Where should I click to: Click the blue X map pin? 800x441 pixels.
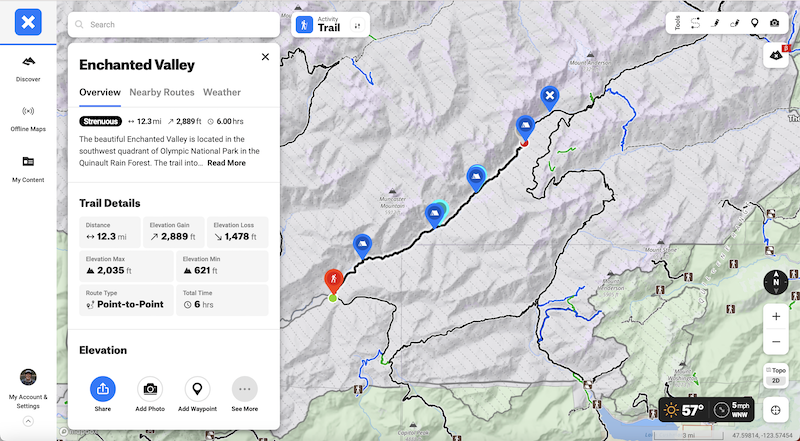coord(549,97)
